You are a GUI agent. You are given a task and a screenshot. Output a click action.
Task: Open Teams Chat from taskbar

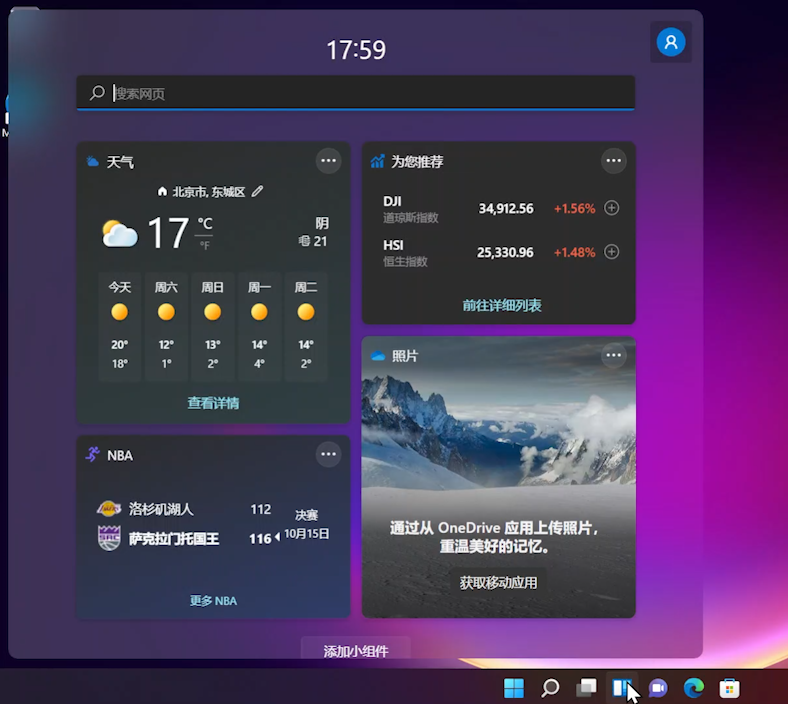(x=658, y=688)
